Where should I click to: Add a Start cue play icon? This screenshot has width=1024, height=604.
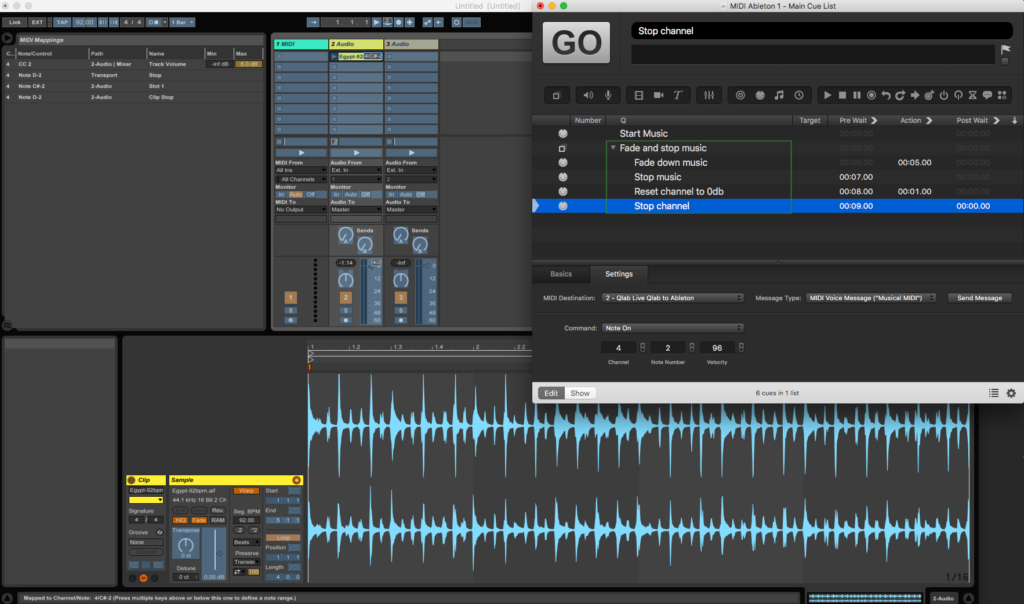coord(827,95)
